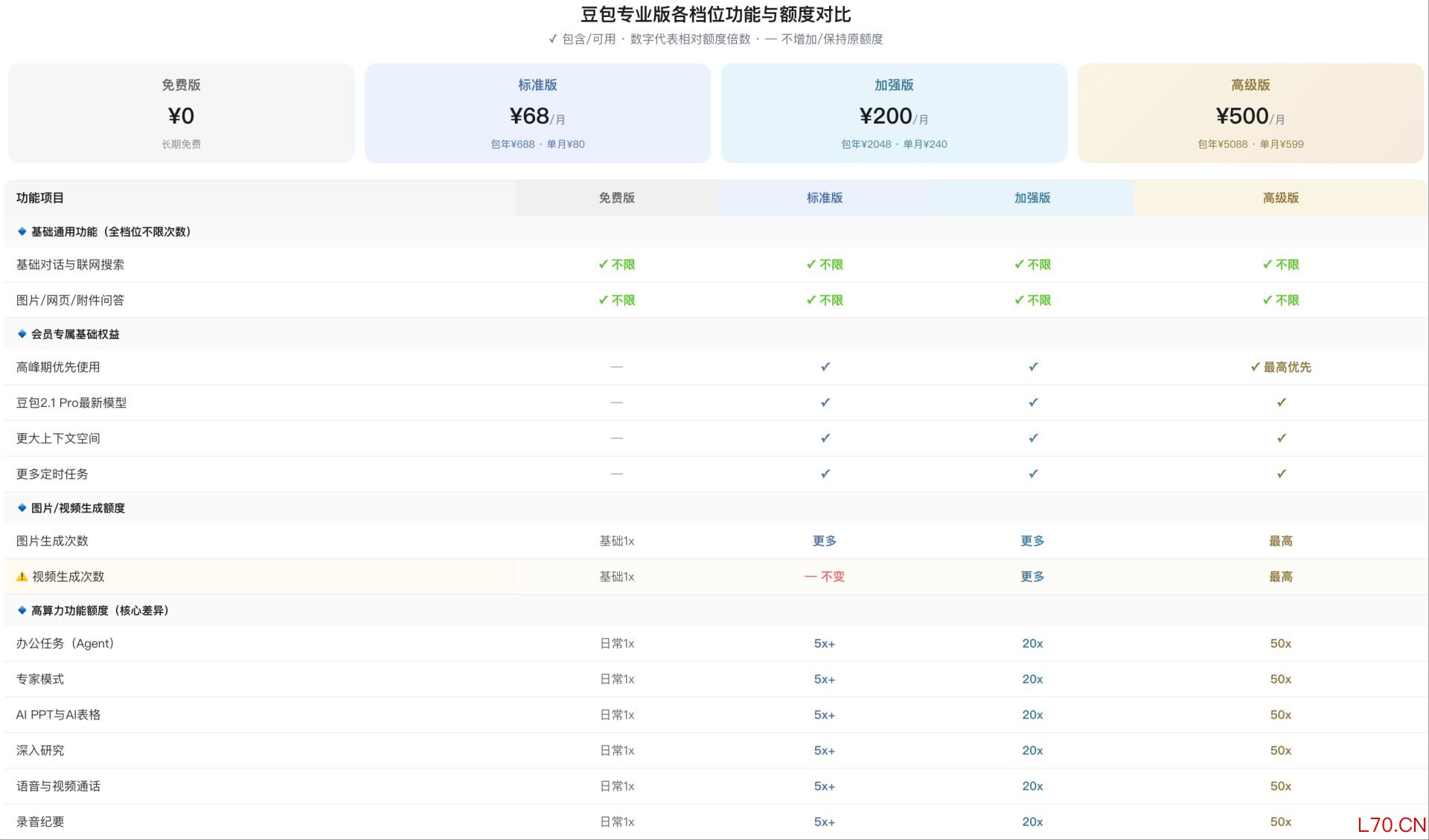Click the 更多定时任务 row label
Screen dimensions: 1429x840
pyautogui.click(x=52, y=474)
